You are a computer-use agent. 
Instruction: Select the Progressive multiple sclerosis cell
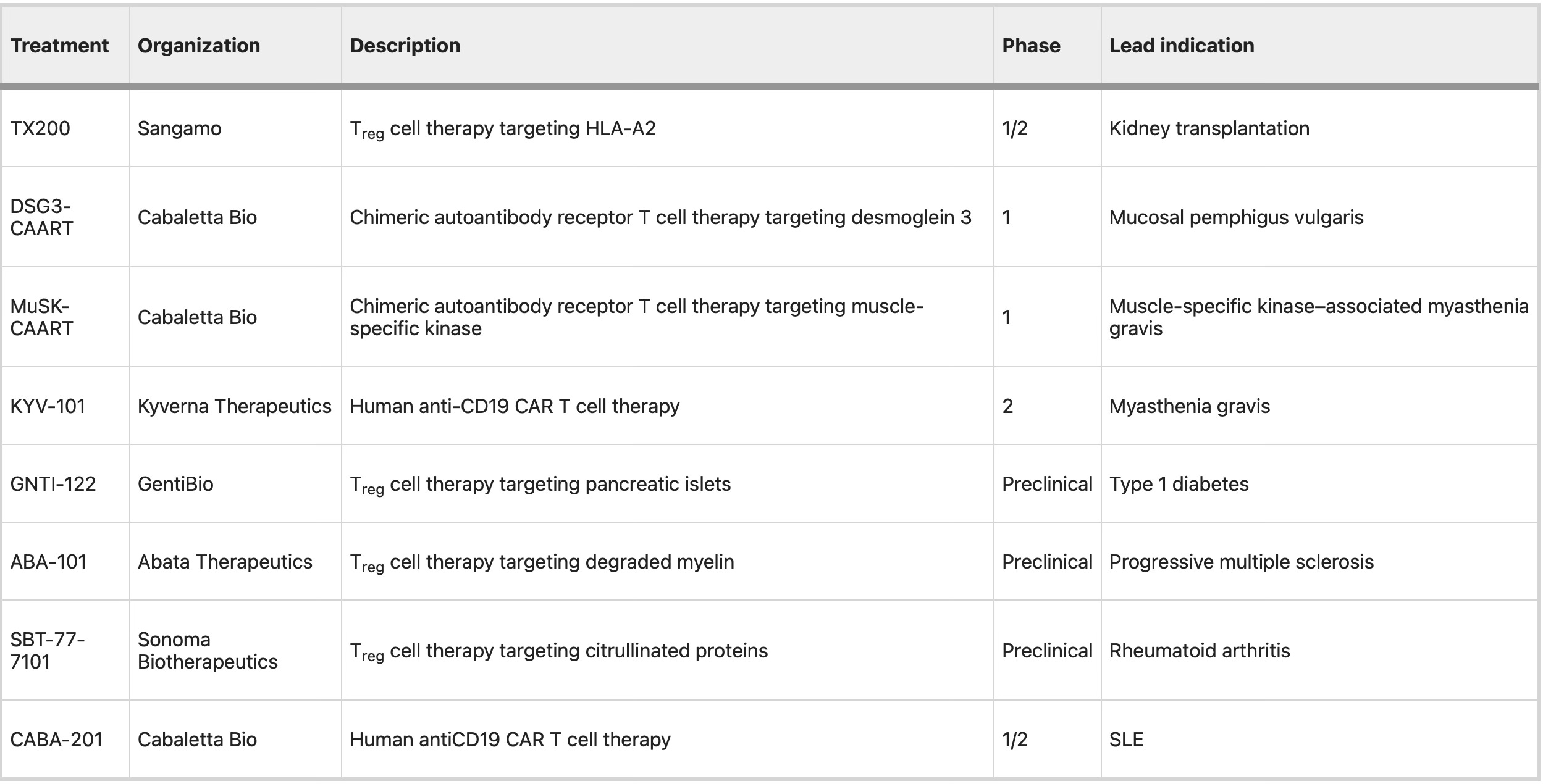1242,562
